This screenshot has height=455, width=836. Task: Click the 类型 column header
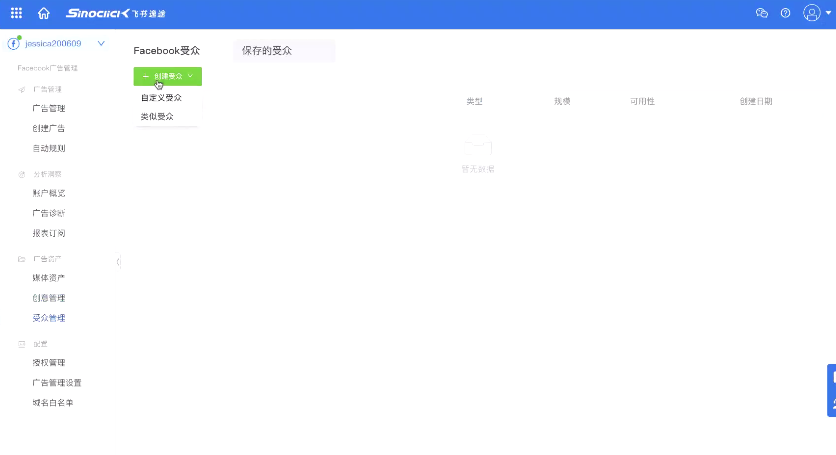(474, 101)
